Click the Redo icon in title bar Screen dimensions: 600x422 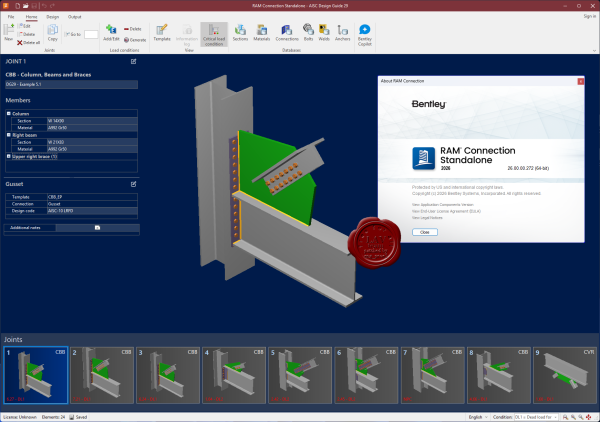coord(52,6)
